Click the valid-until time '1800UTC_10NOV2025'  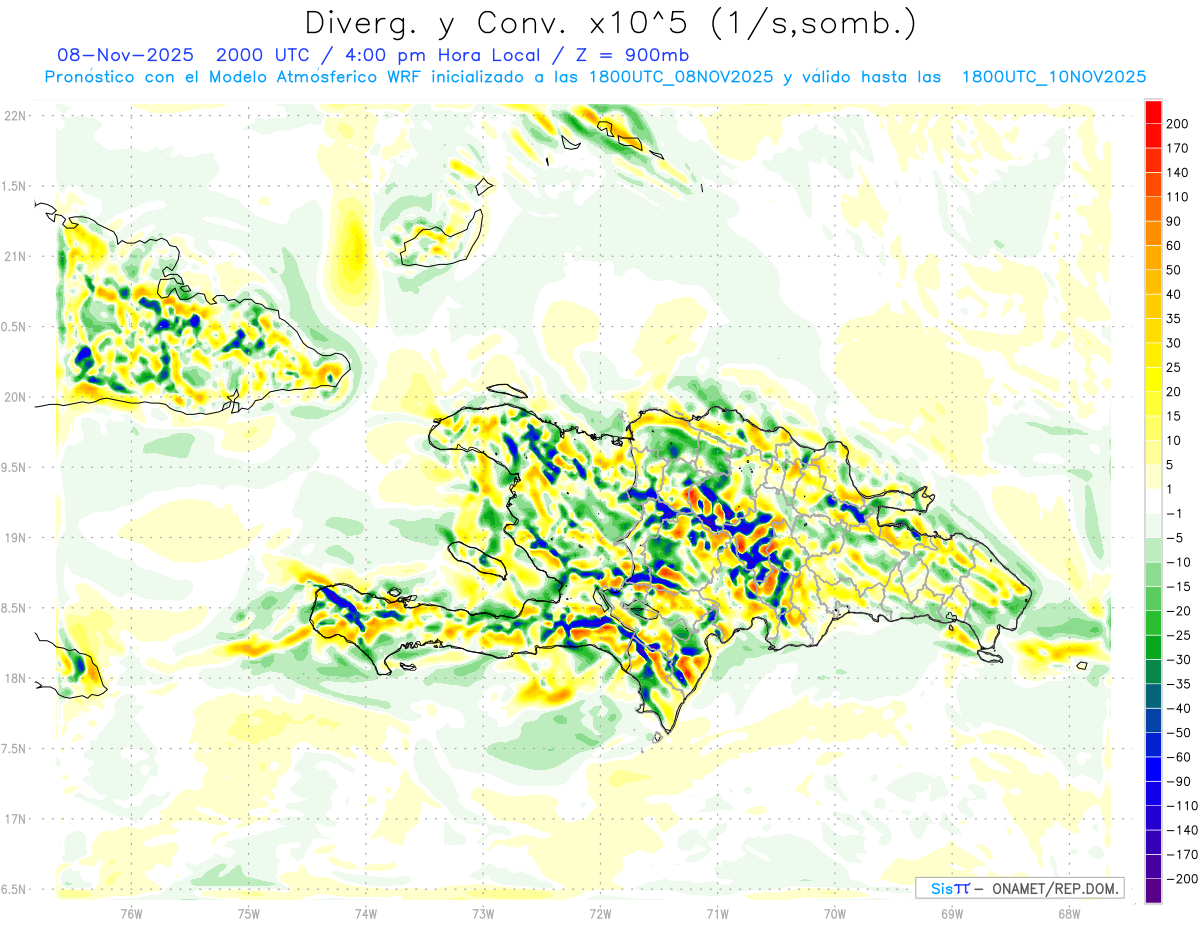click(x=1053, y=77)
